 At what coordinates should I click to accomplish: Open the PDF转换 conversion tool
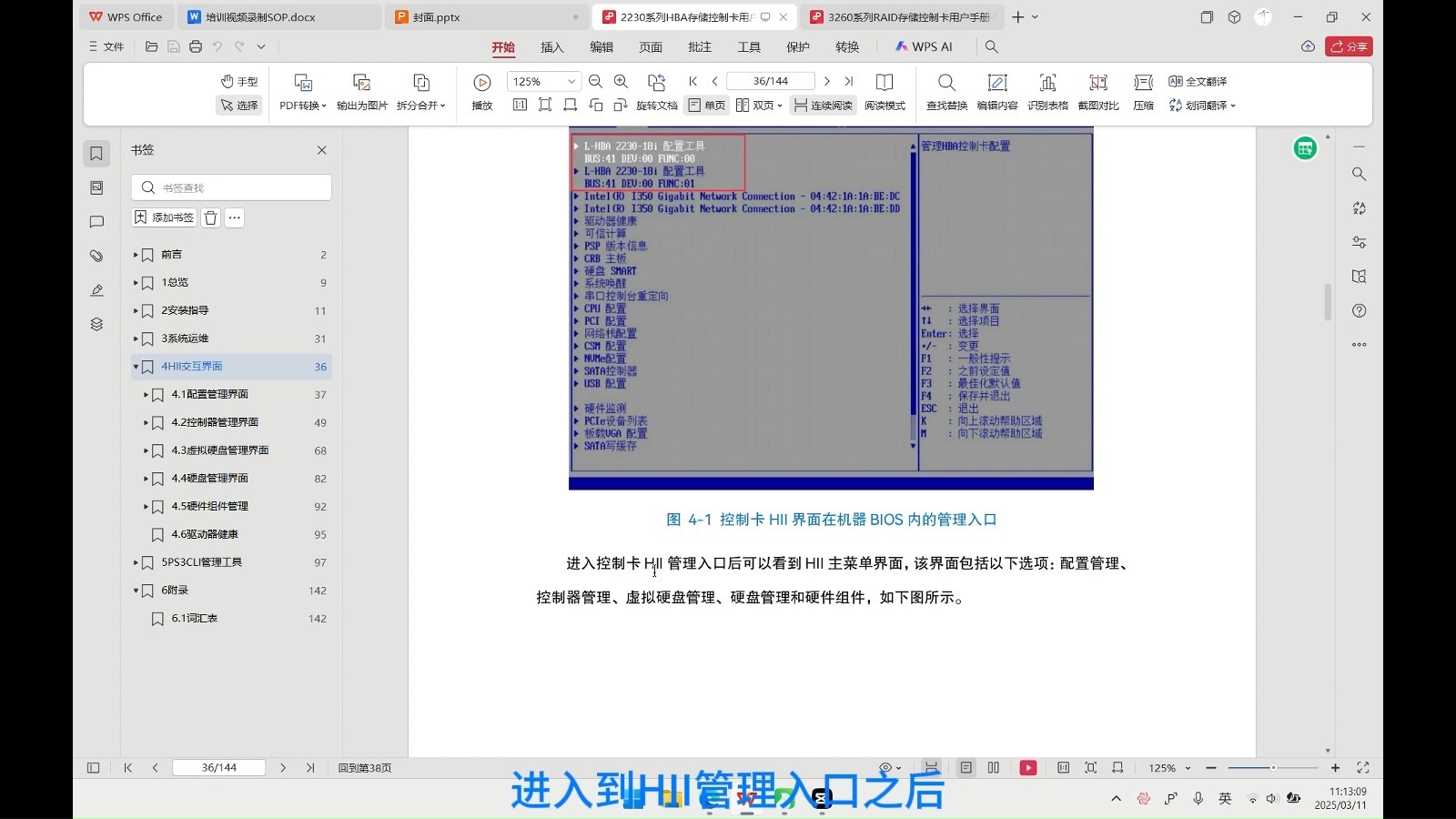pyautogui.click(x=303, y=93)
